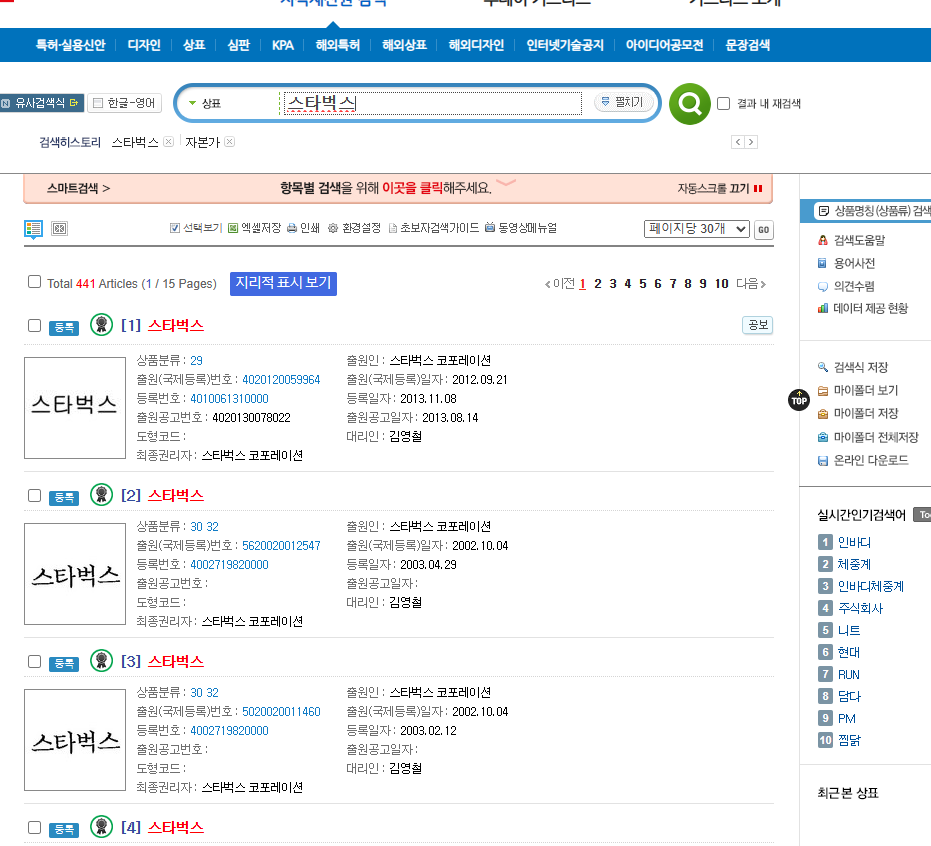Click history next arrow
This screenshot has height=846, width=931.
751,142
